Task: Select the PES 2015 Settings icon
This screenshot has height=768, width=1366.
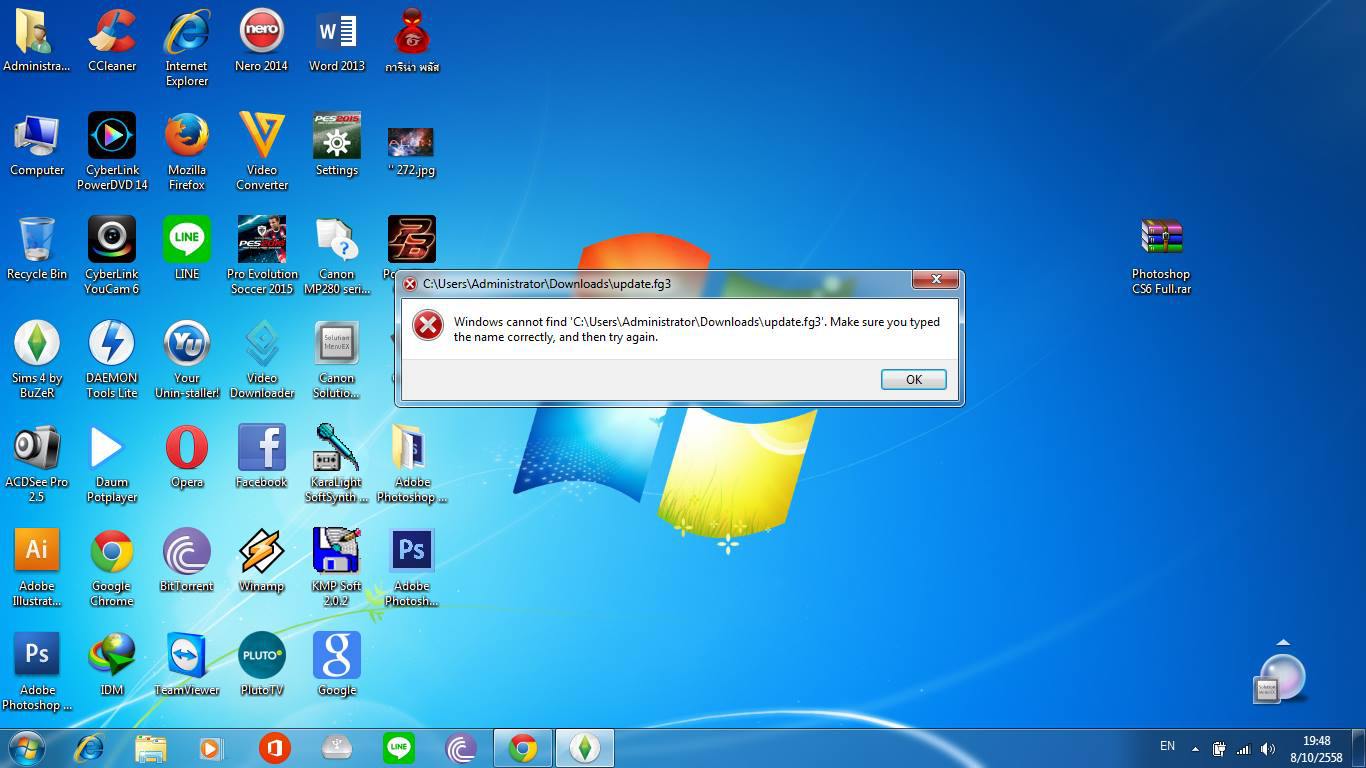Action: coord(337,145)
